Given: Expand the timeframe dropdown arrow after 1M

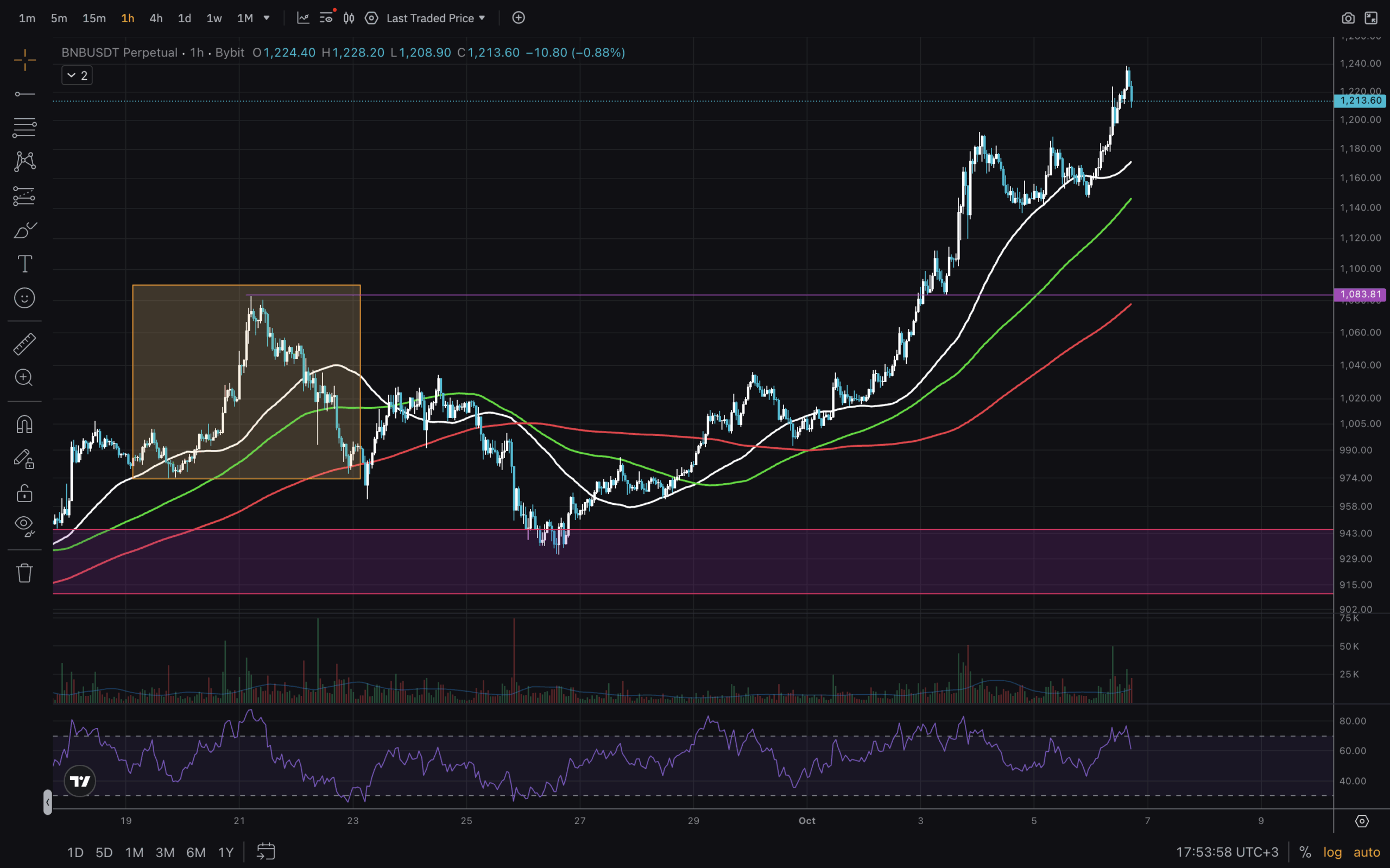Looking at the screenshot, I should click(267, 18).
